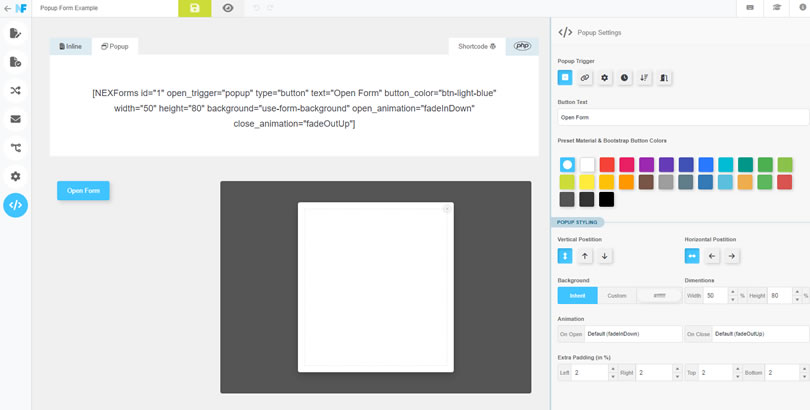Click the Button Text input field
810x410 pixels.
coord(683,117)
